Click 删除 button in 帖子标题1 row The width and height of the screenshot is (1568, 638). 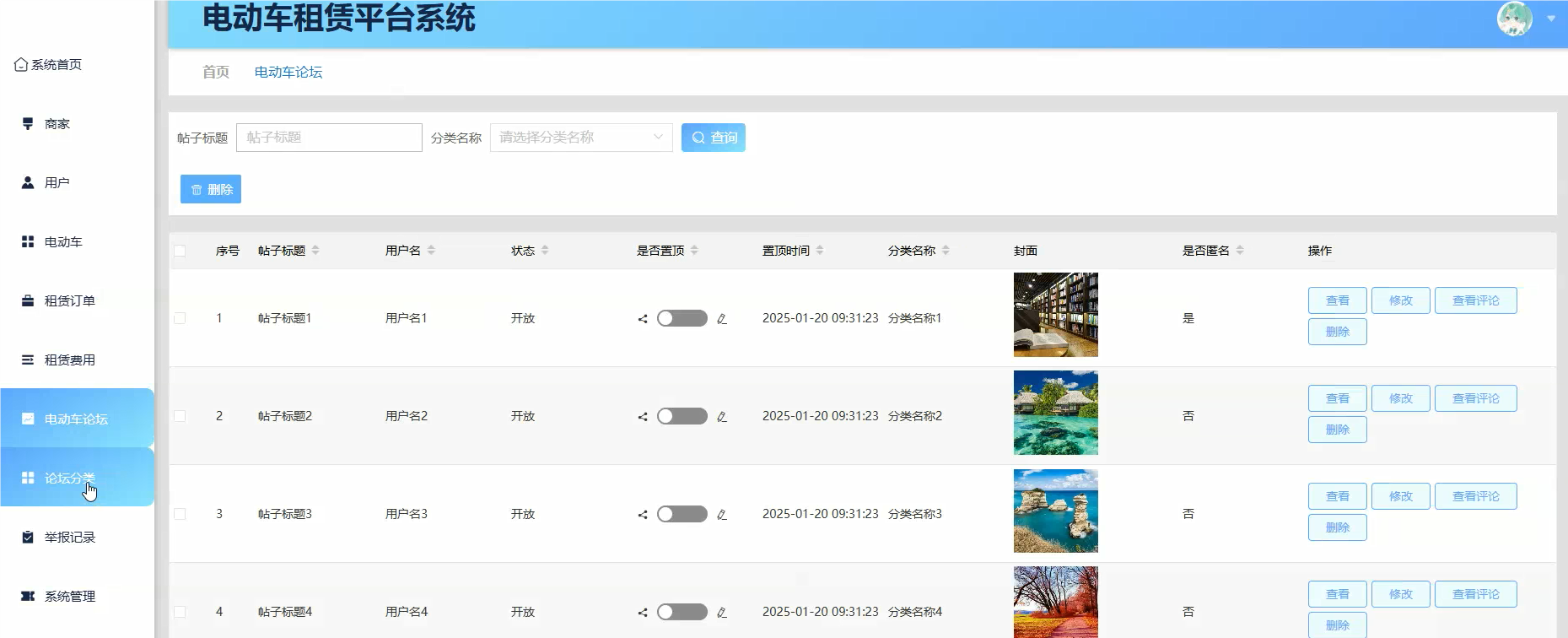coord(1338,332)
